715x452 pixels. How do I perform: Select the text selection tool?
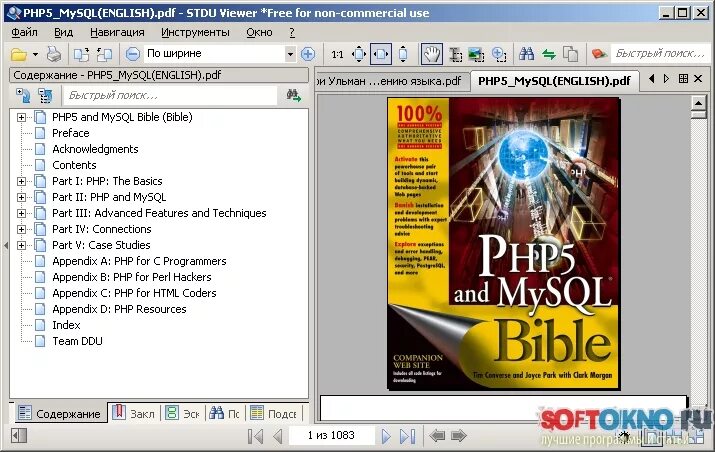[x=455, y=54]
